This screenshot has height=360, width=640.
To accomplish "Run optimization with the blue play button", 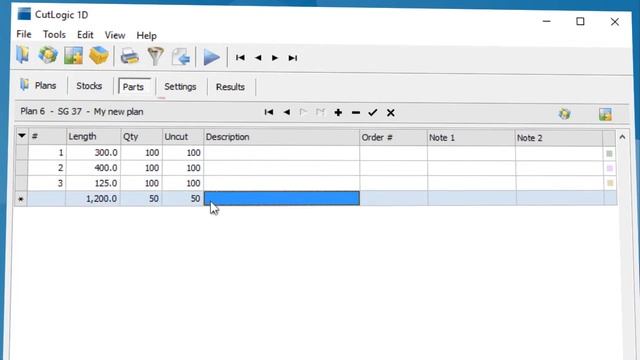I will click(211, 57).
